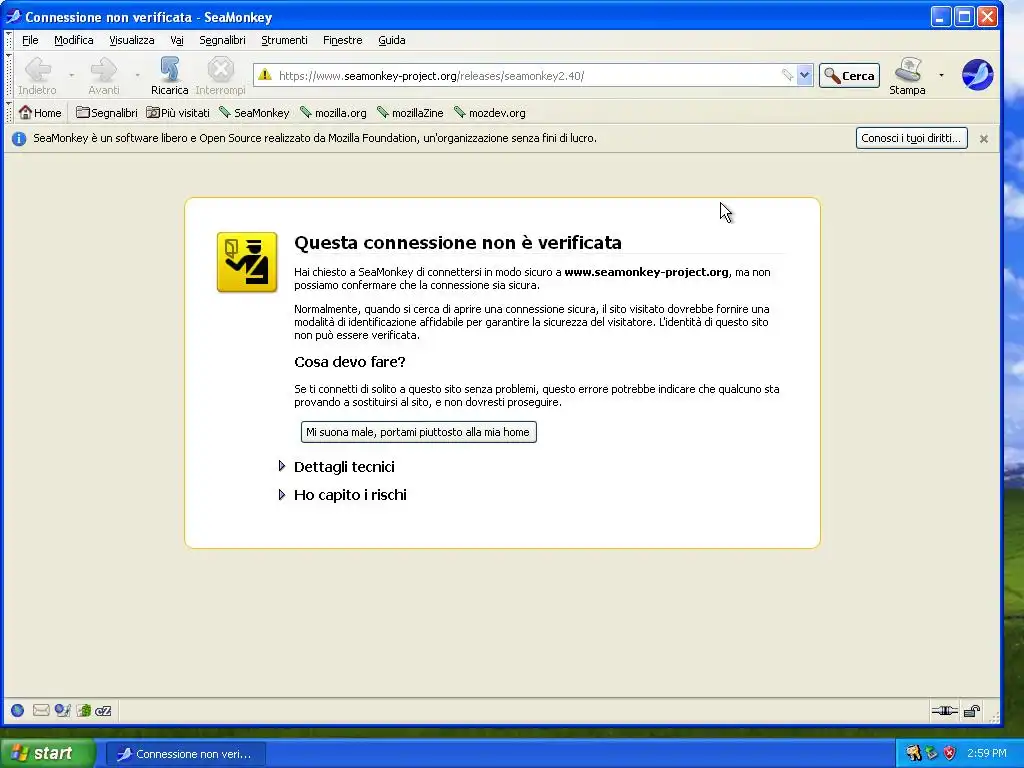Click the Ricarica reload toolbar icon

[170, 69]
